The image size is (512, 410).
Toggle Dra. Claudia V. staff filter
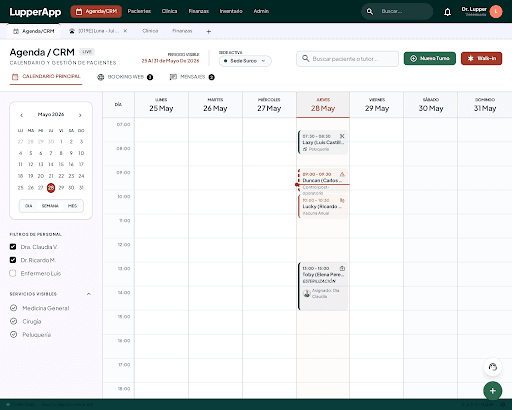(x=13, y=247)
